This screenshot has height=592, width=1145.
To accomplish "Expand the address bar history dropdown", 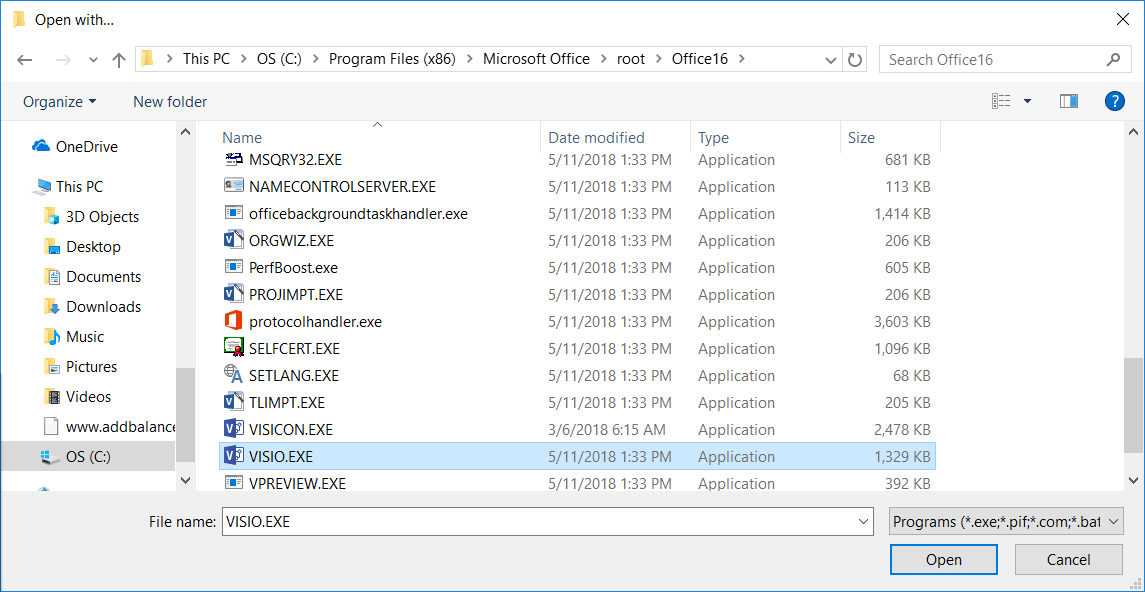I will (x=831, y=60).
